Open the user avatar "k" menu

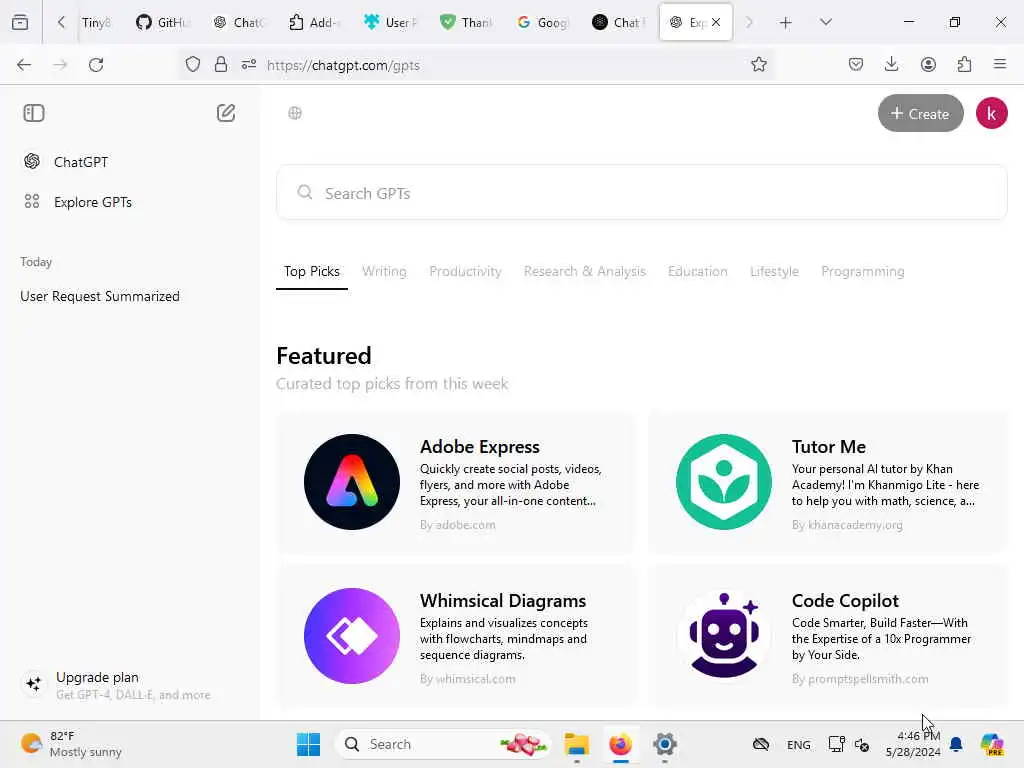coord(991,113)
